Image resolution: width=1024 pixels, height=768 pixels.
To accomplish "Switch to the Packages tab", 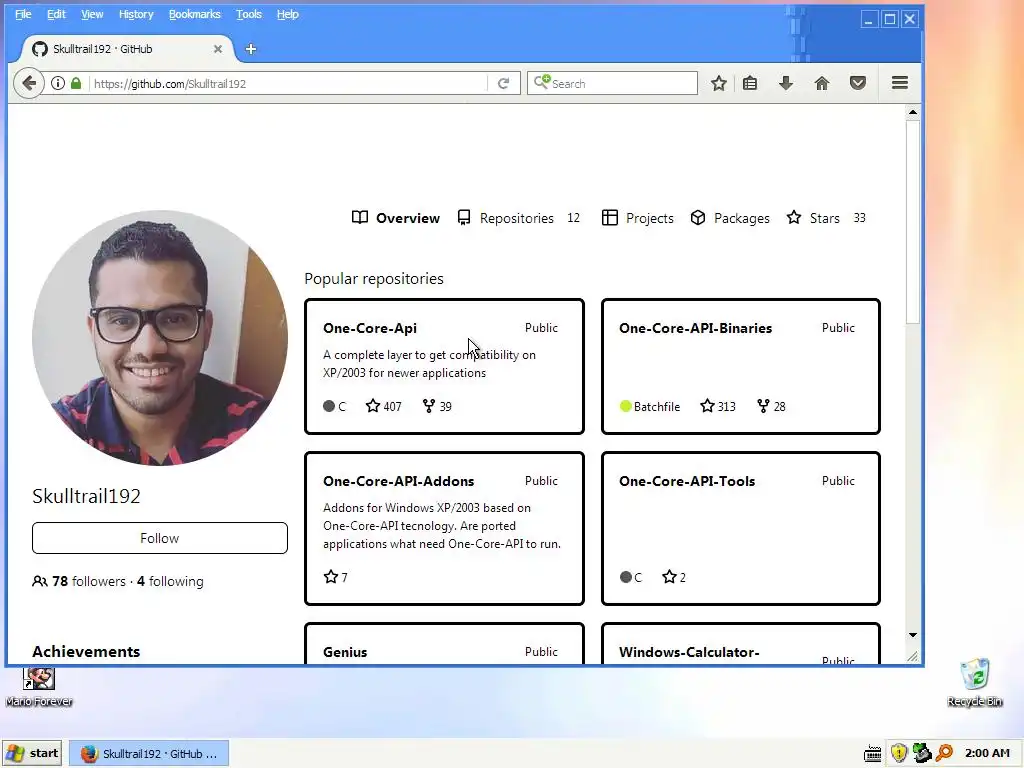I will (730, 218).
